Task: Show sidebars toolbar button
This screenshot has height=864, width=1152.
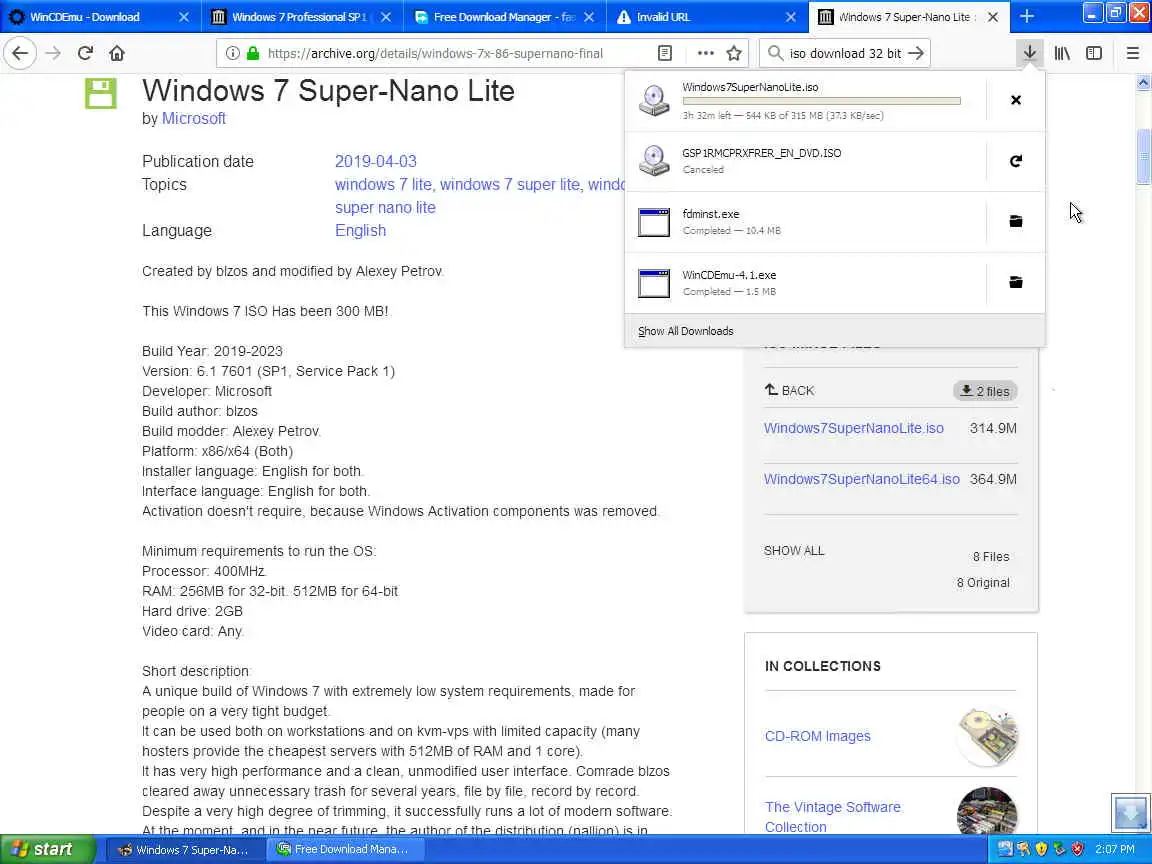Action: [x=1094, y=53]
